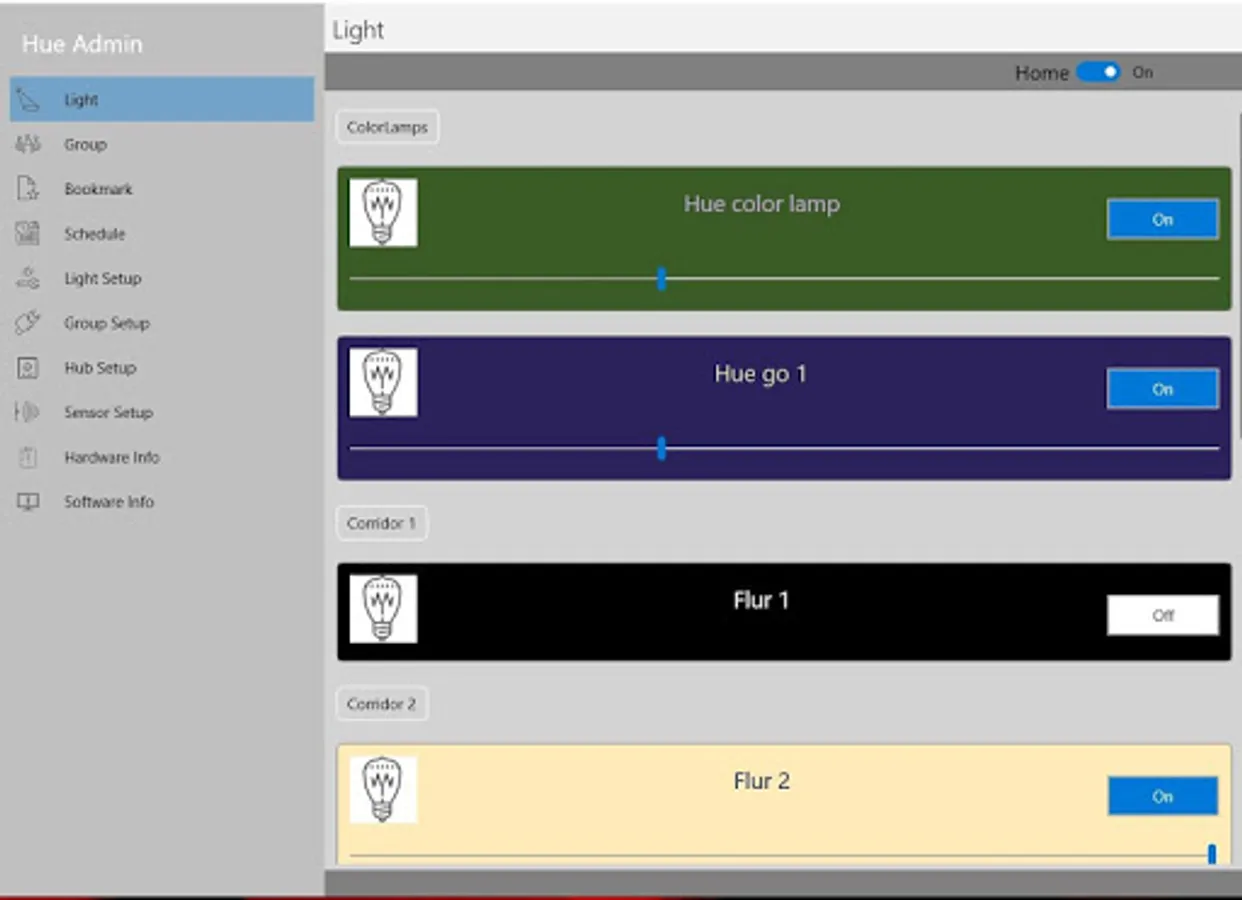This screenshot has height=900, width=1242.
Task: Click the Hue Admin app title
Action: pyautogui.click(x=82, y=44)
